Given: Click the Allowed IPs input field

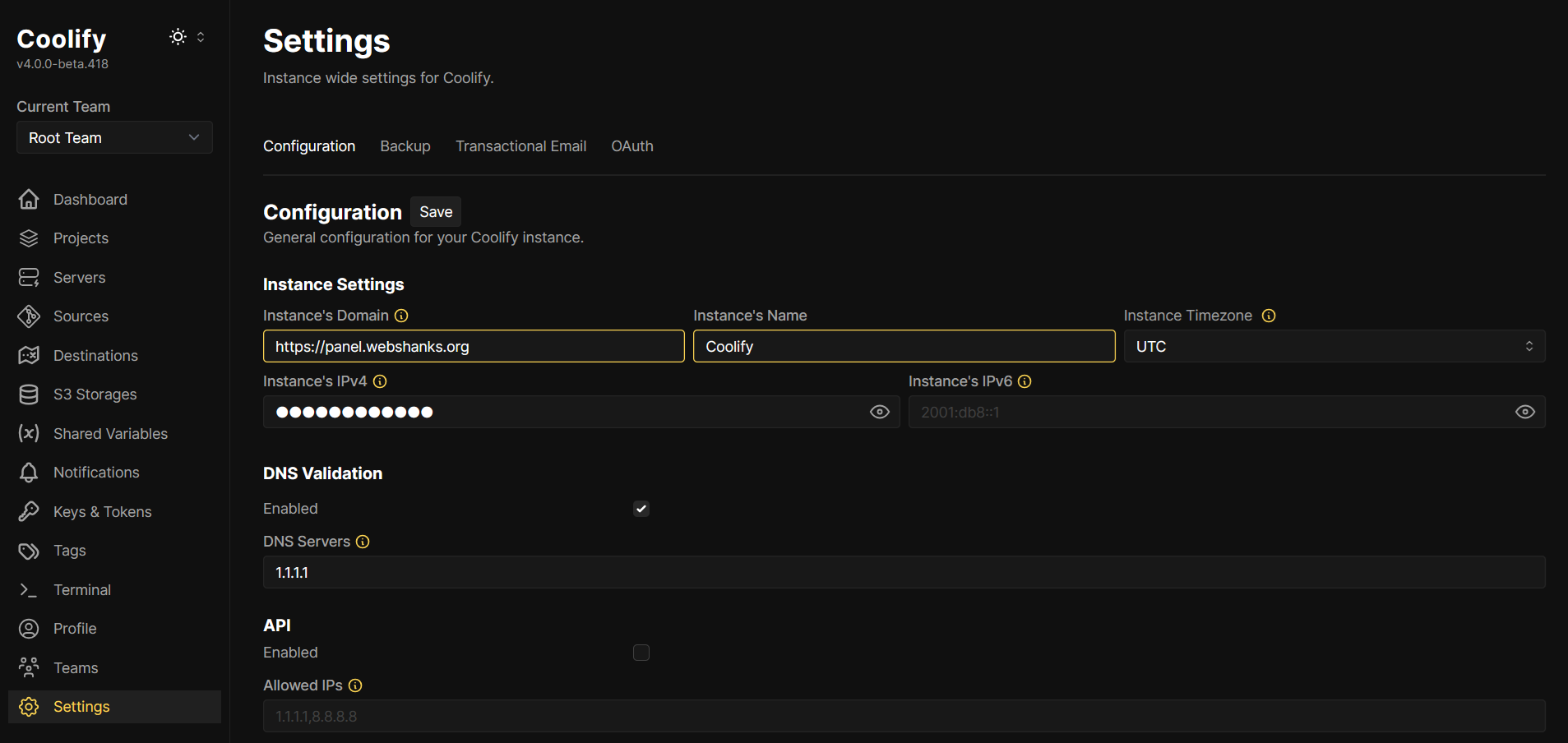Looking at the screenshot, I should tap(904, 716).
